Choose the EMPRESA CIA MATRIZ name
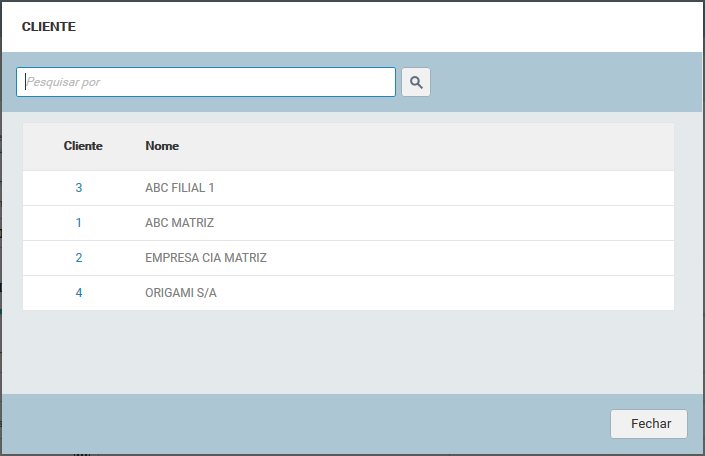Screen dimensions: 705x456 click(x=206, y=258)
